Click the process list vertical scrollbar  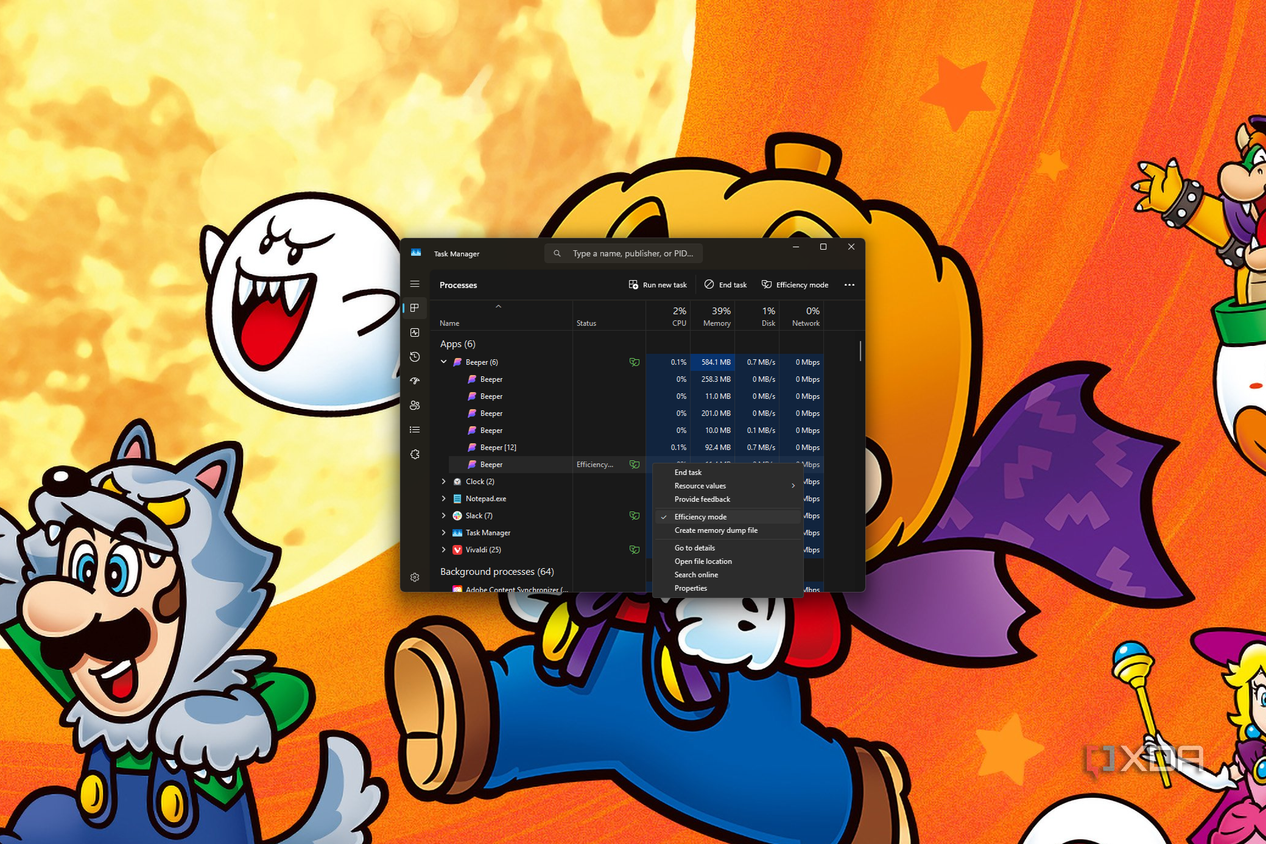tap(860, 352)
